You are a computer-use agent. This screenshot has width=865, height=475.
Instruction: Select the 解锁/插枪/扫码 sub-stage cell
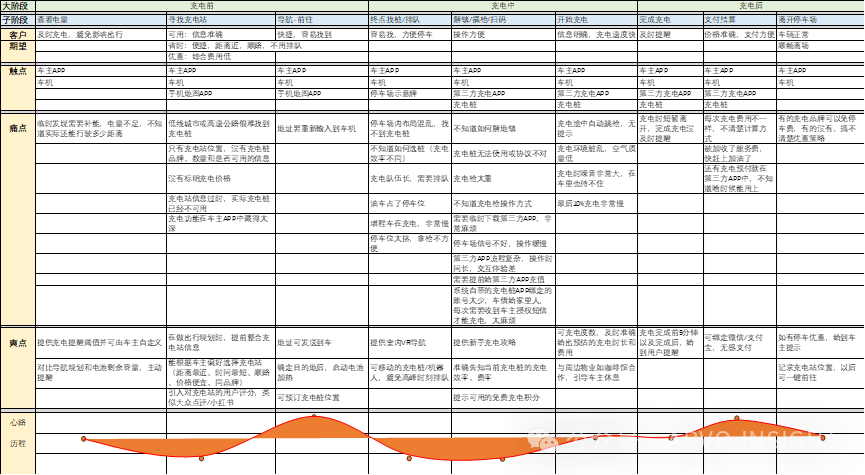point(502,19)
